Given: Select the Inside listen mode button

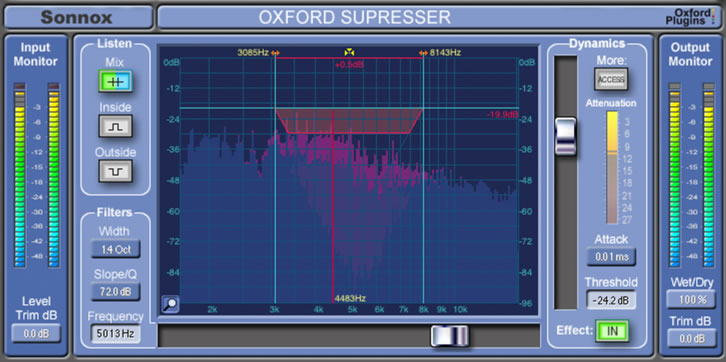Looking at the screenshot, I should pos(115,126).
